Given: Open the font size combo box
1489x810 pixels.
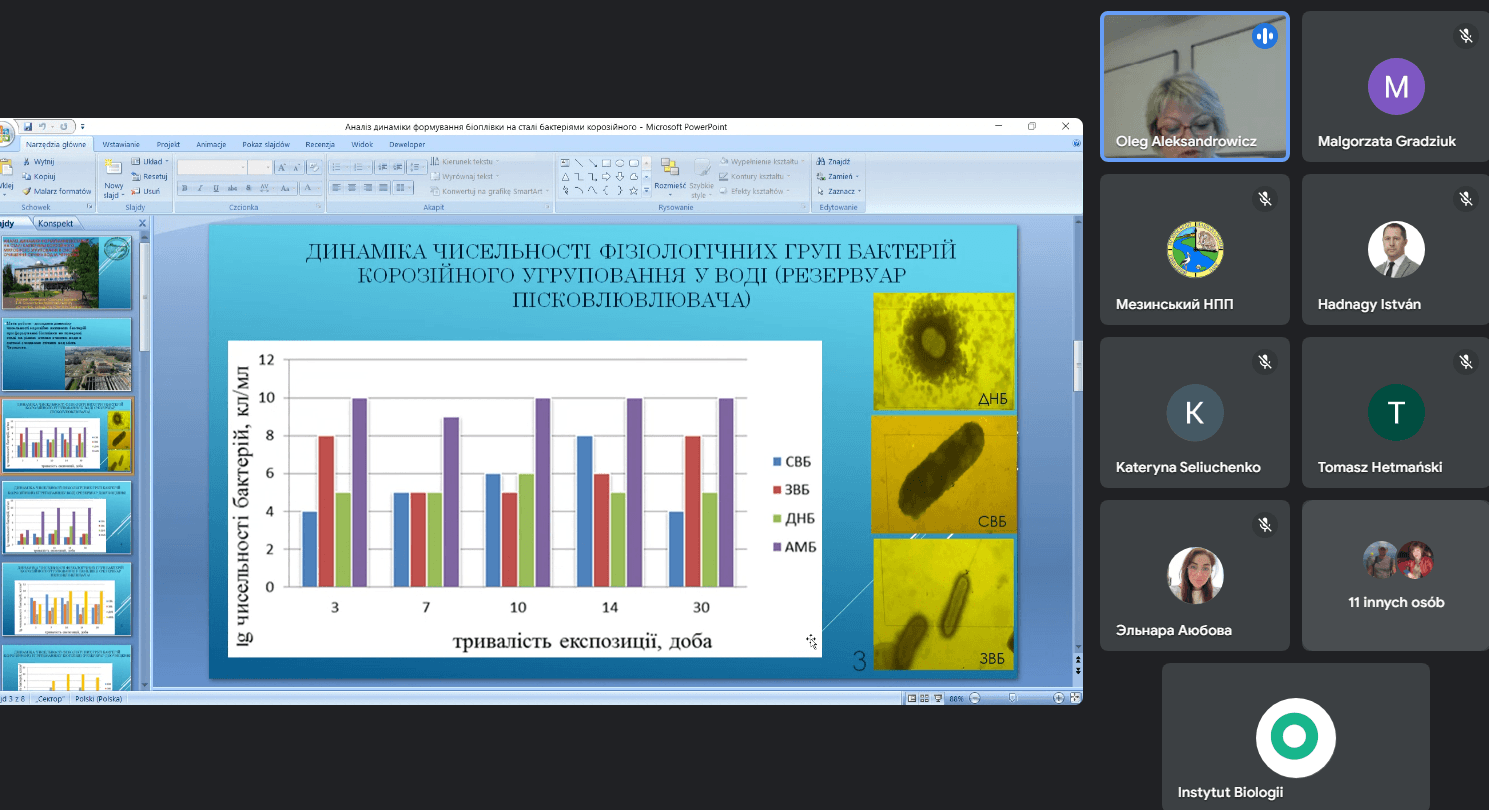Looking at the screenshot, I should click(259, 167).
